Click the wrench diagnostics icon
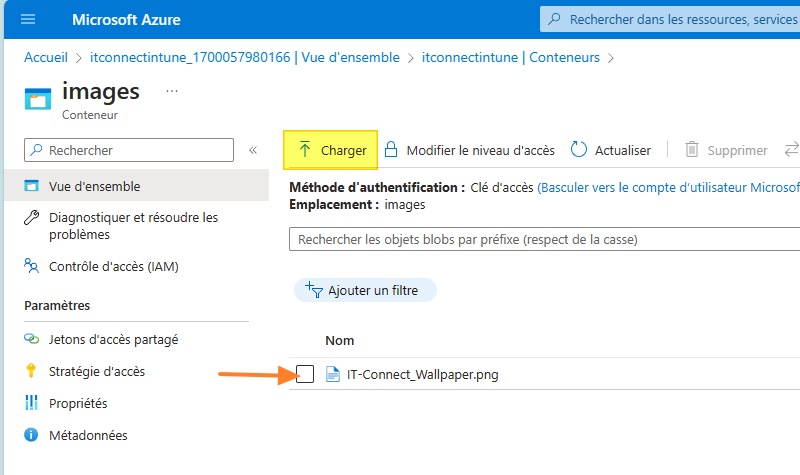This screenshot has height=475, width=800. point(32,217)
